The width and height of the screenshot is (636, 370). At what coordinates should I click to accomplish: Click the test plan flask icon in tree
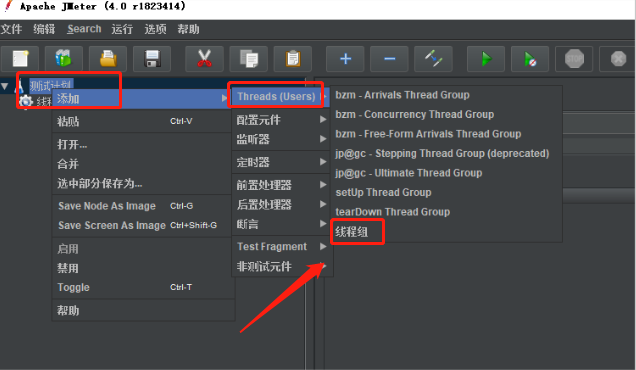[19, 86]
